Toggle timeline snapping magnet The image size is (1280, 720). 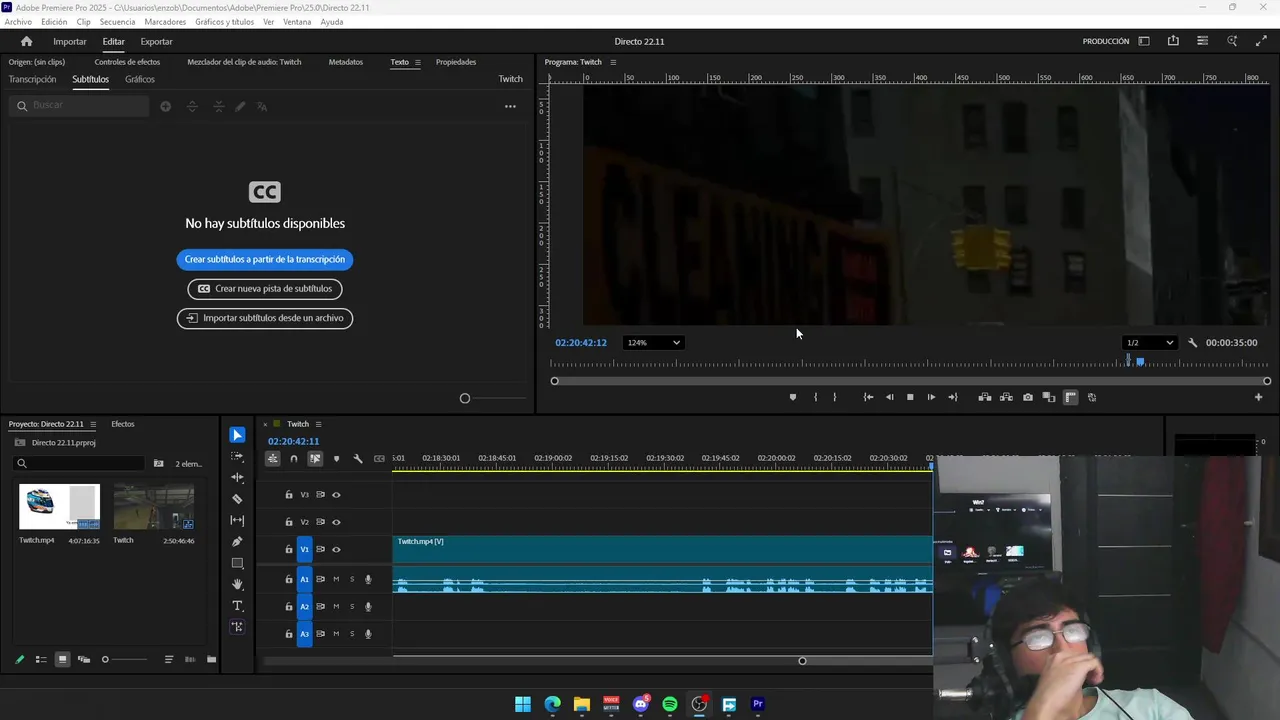point(293,459)
